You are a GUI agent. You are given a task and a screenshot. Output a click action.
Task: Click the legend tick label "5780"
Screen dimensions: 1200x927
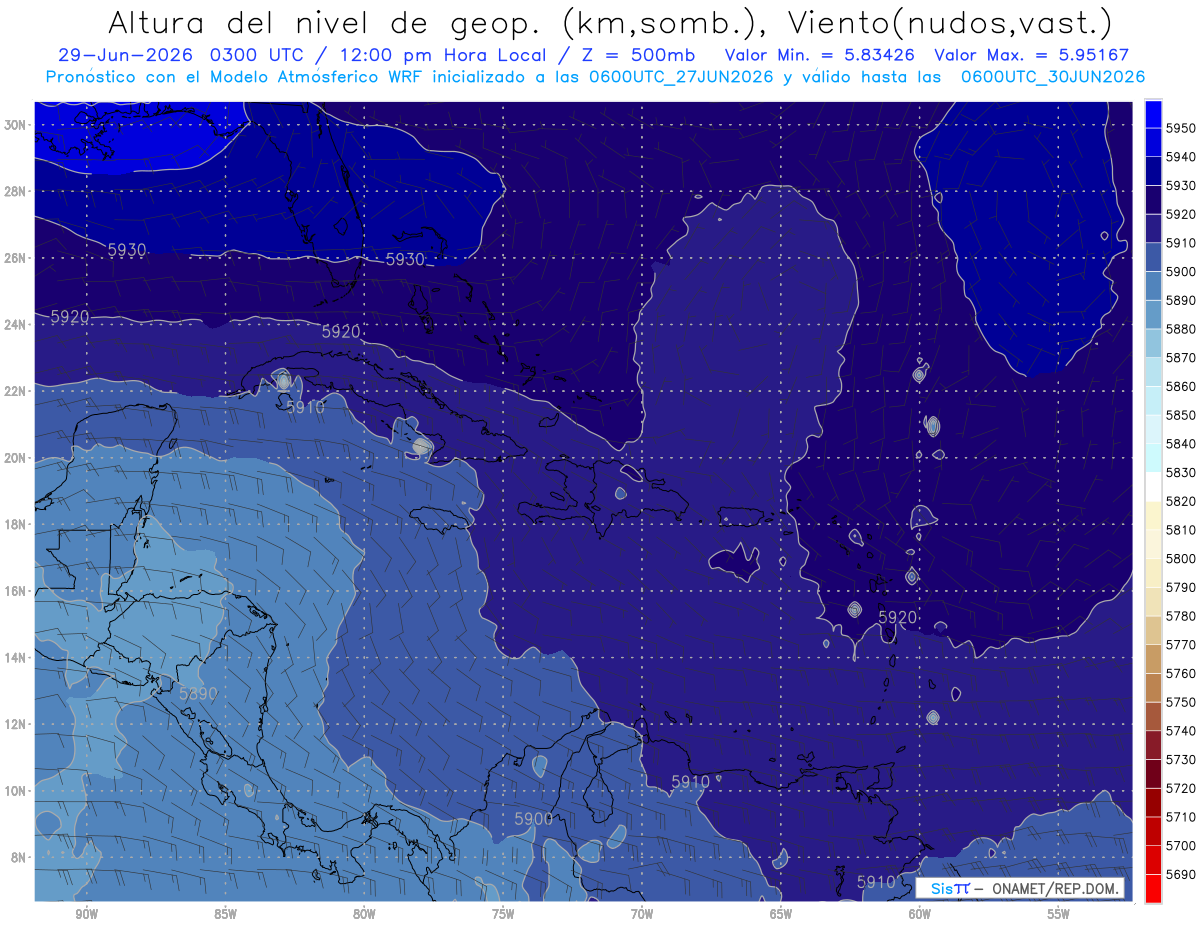pyautogui.click(x=1181, y=616)
